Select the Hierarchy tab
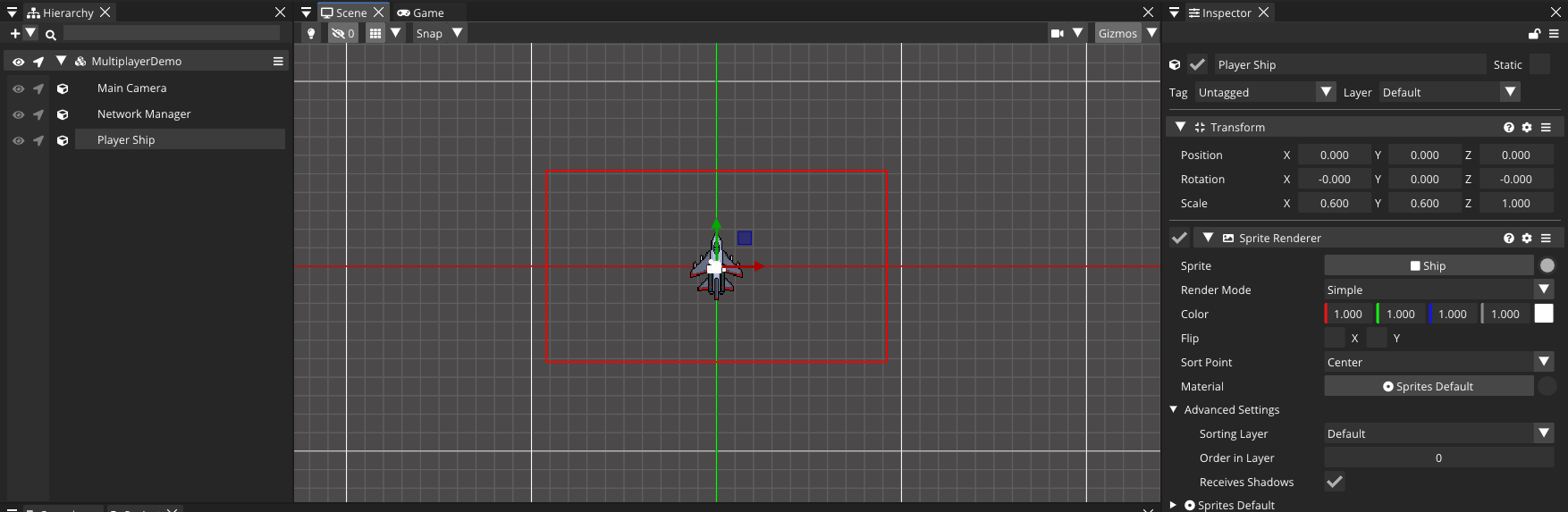 (x=68, y=13)
